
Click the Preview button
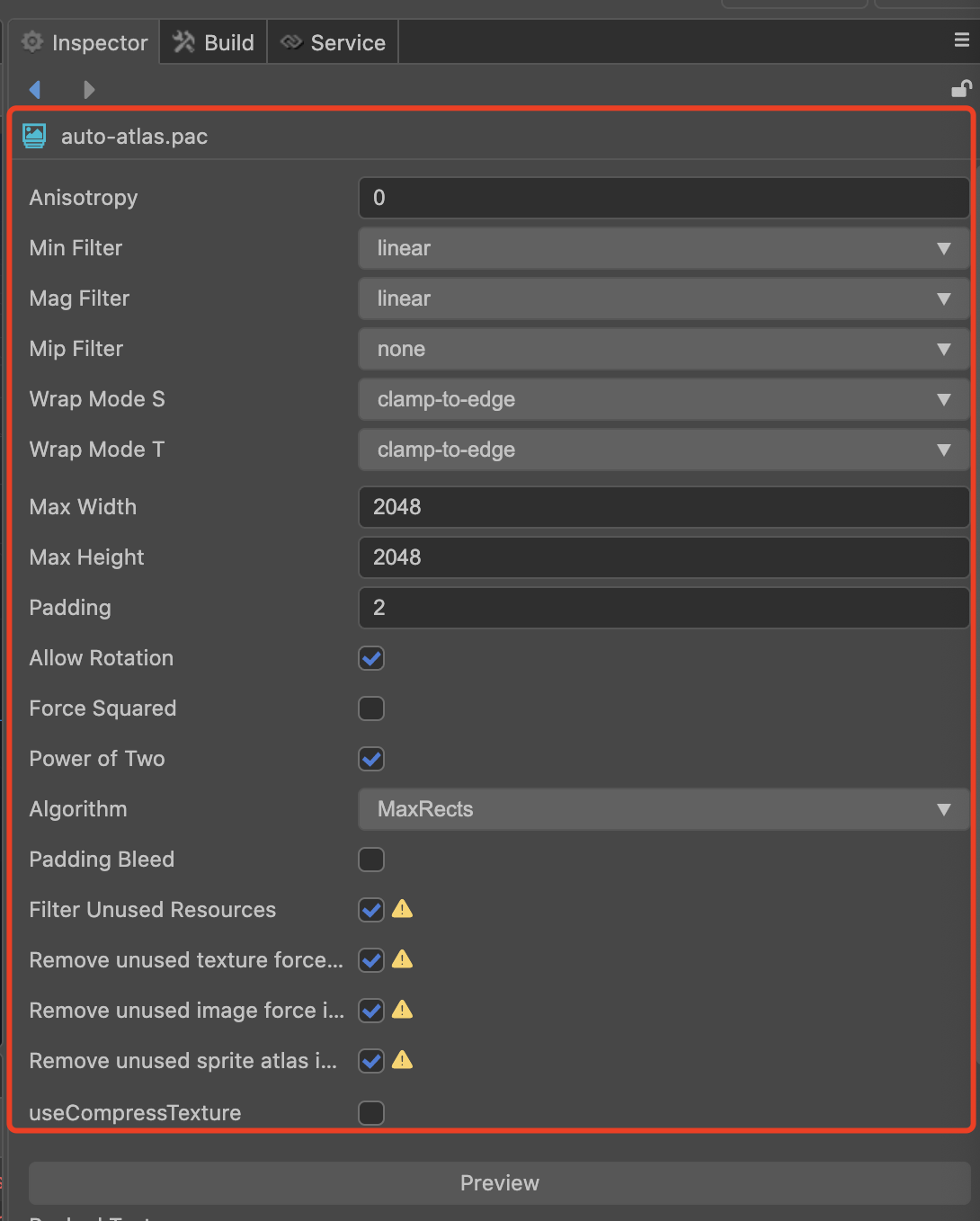point(499,1183)
